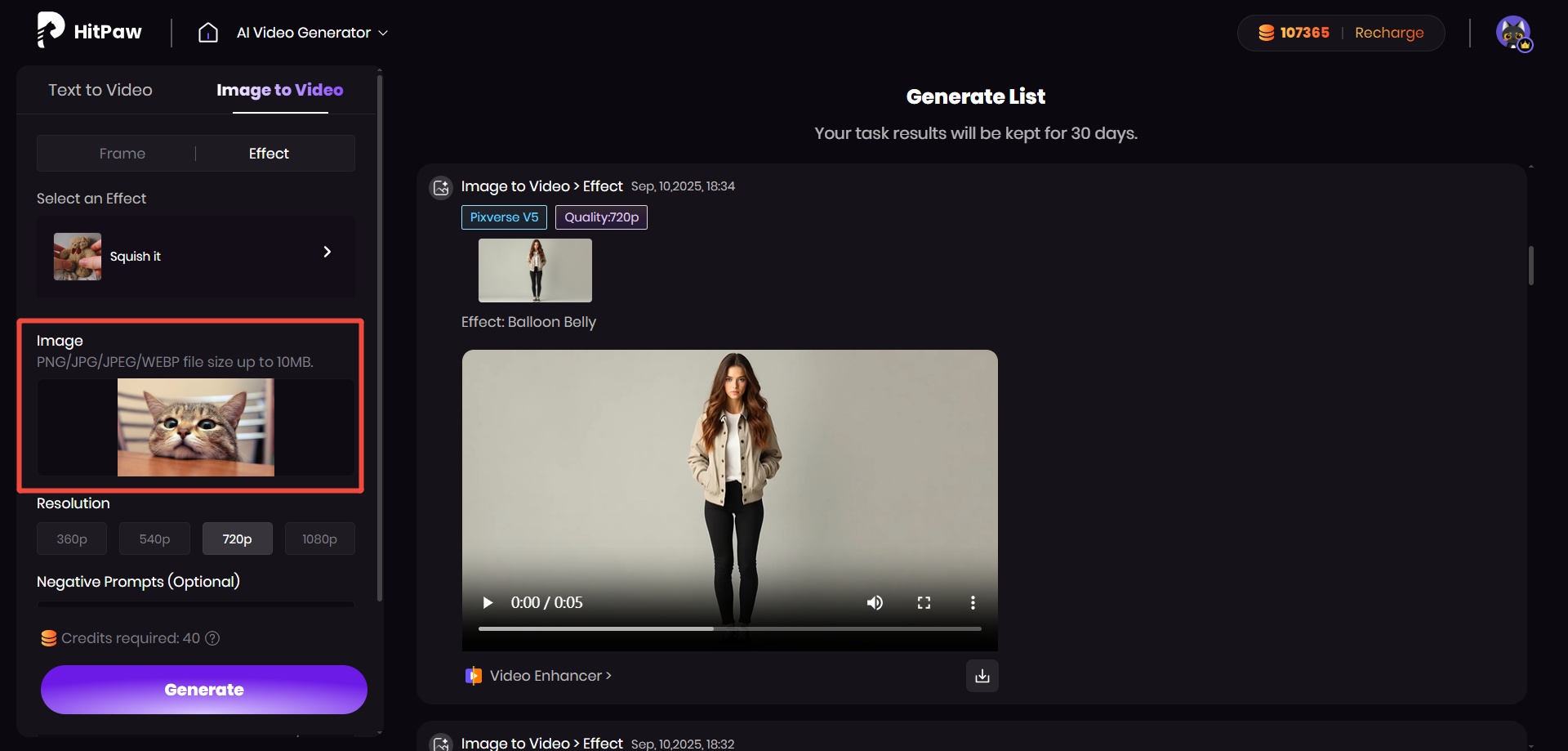Switch to the Text to Video tab
The height and width of the screenshot is (751, 1568).
[x=100, y=90]
